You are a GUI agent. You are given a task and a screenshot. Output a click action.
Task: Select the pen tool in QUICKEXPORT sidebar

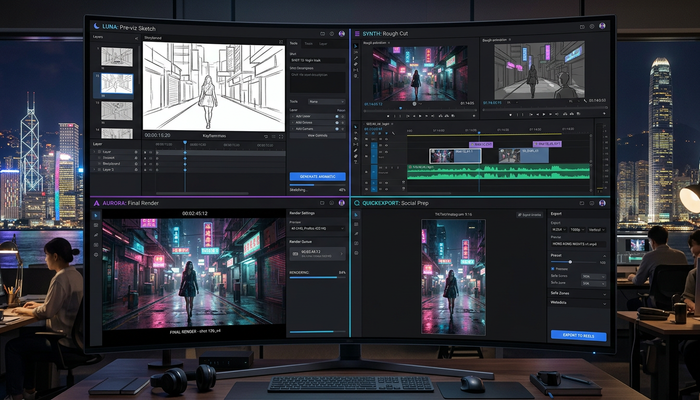click(x=356, y=233)
